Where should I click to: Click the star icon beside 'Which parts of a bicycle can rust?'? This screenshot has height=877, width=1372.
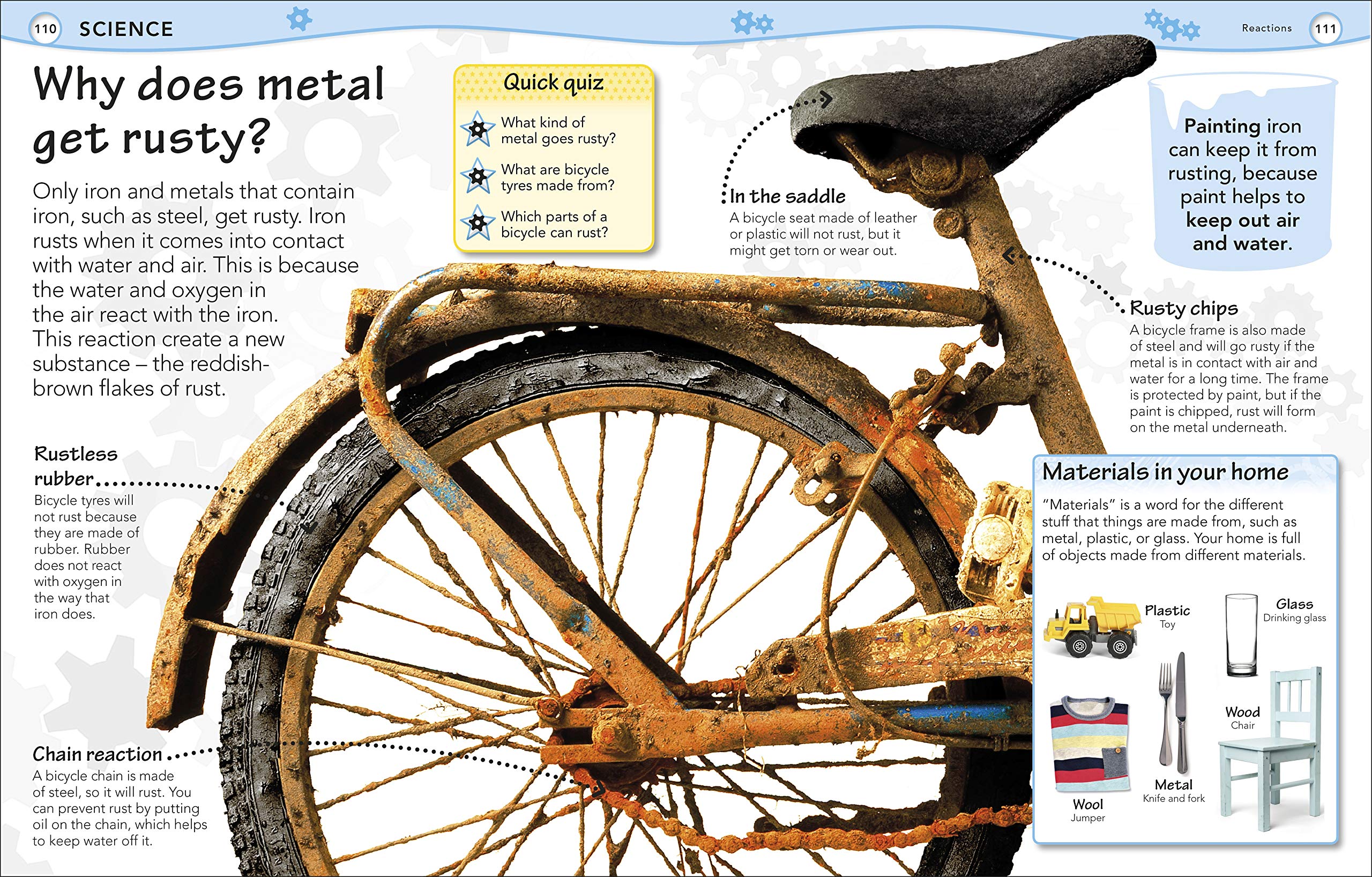(478, 224)
